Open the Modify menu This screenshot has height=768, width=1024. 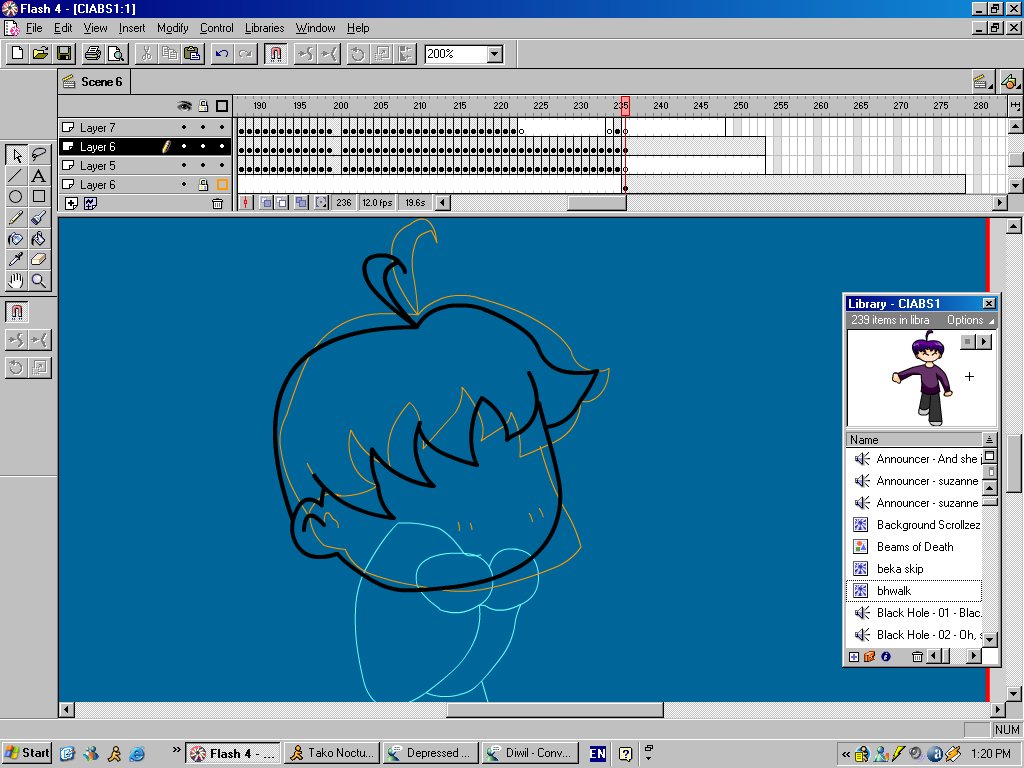[x=172, y=28]
